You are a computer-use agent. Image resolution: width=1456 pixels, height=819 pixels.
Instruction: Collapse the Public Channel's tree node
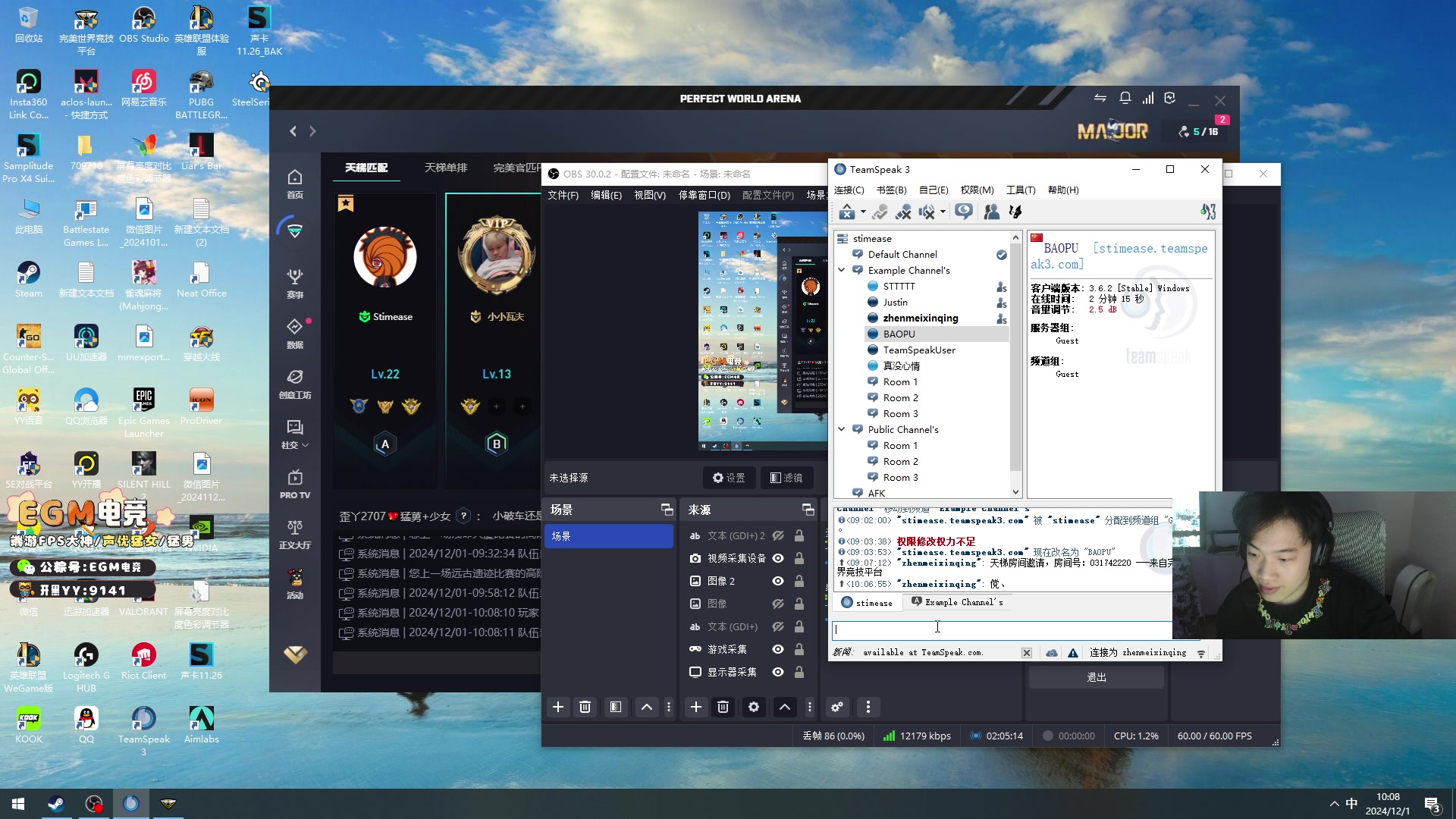coord(842,429)
